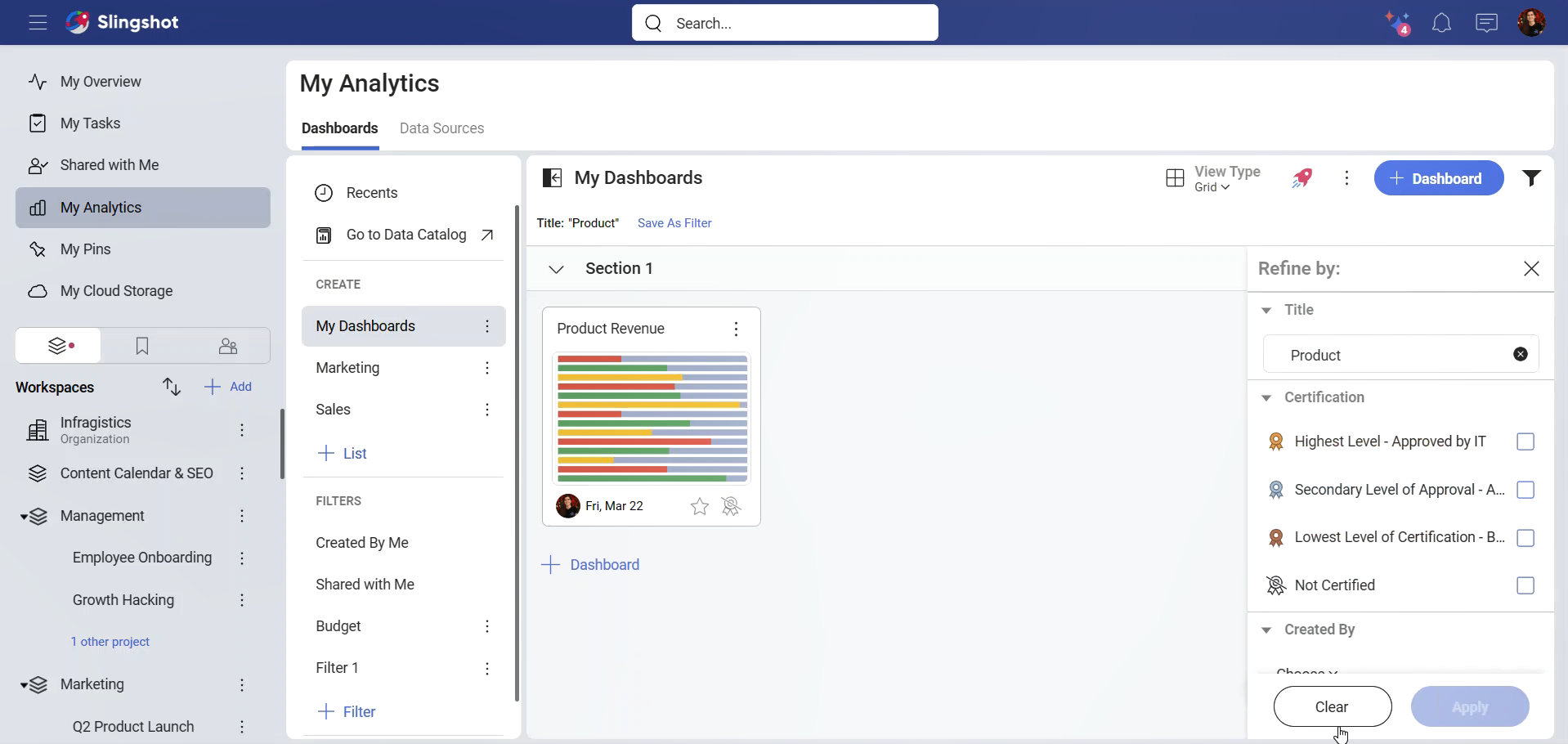Viewport: 1568px width, 744px height.
Task: Collapse the Certification refine section
Action: click(1266, 397)
